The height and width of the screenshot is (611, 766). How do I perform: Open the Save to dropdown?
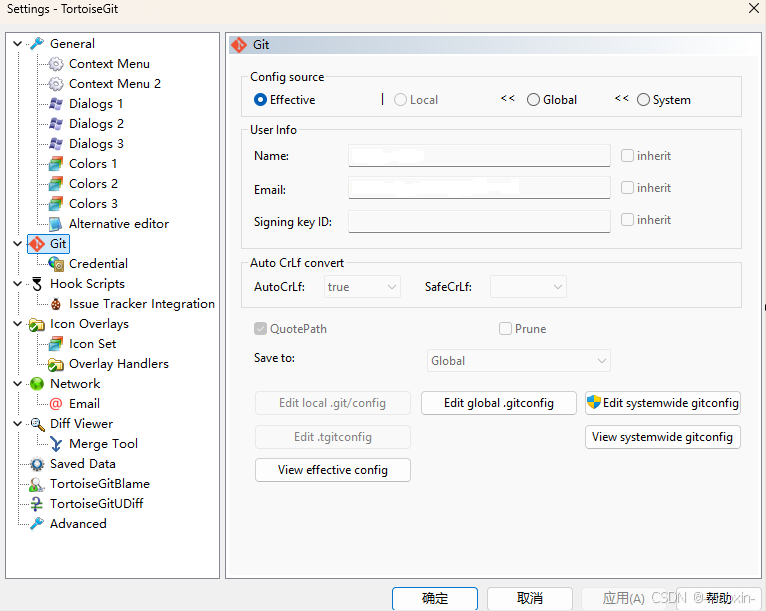click(x=518, y=360)
